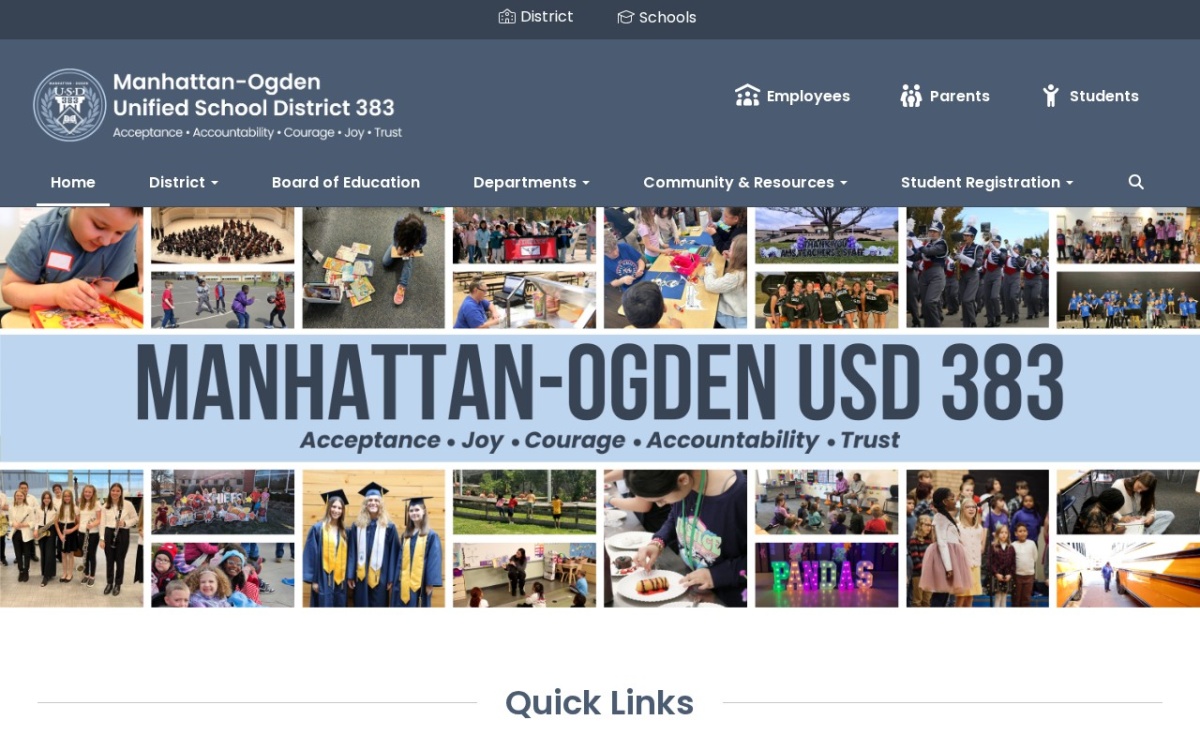This screenshot has width=1200, height=750.
Task: Click the District building icon in top bar
Action: (507, 17)
